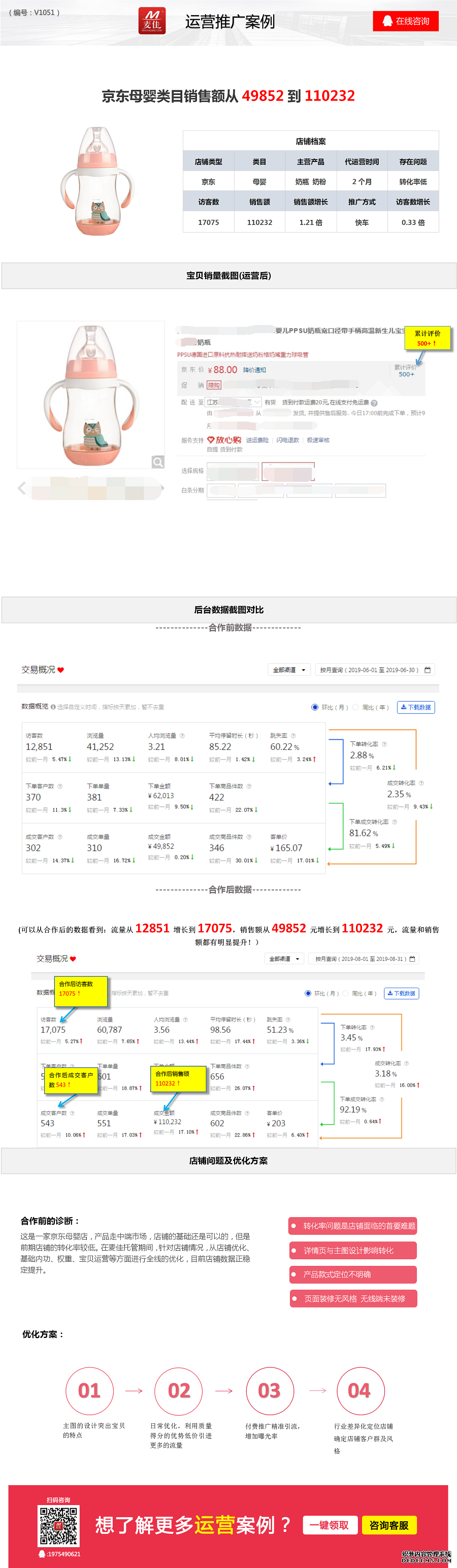Click help icon beside 成交客户数 302
Viewport: 457px width, 1568px height.
pos(59,837)
